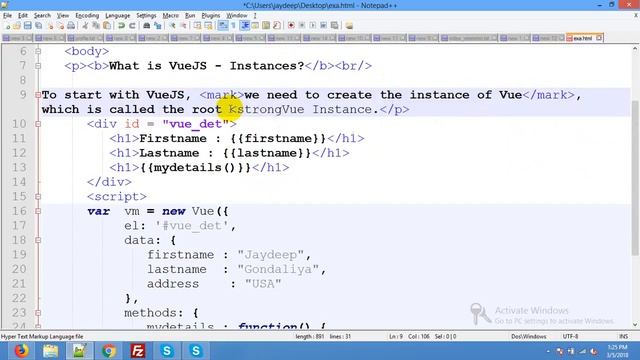Click the Copy toolbar icon
The width and height of the screenshot is (640, 360).
pyautogui.click(x=96, y=26)
